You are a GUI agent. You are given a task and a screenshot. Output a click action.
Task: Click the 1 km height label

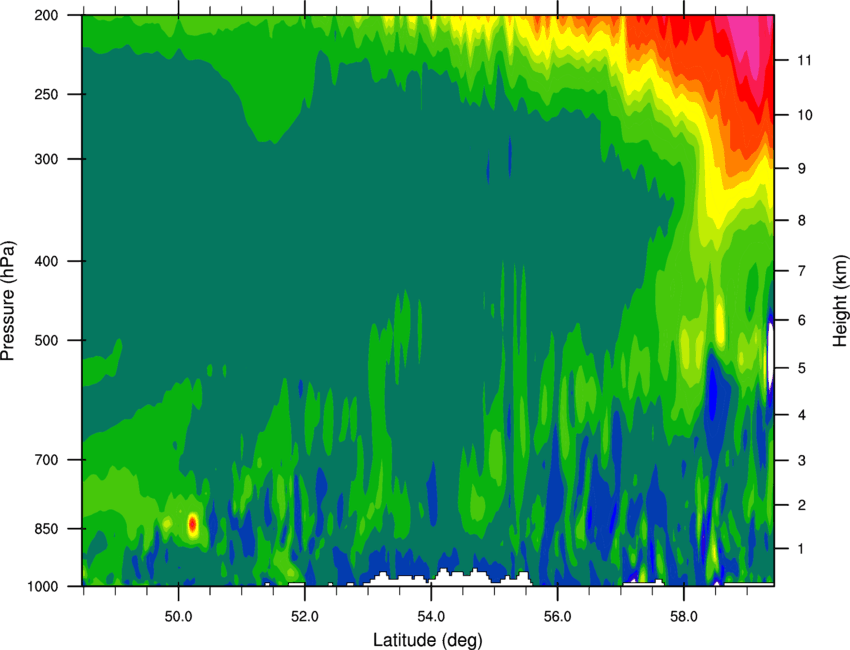pyautogui.click(x=801, y=549)
